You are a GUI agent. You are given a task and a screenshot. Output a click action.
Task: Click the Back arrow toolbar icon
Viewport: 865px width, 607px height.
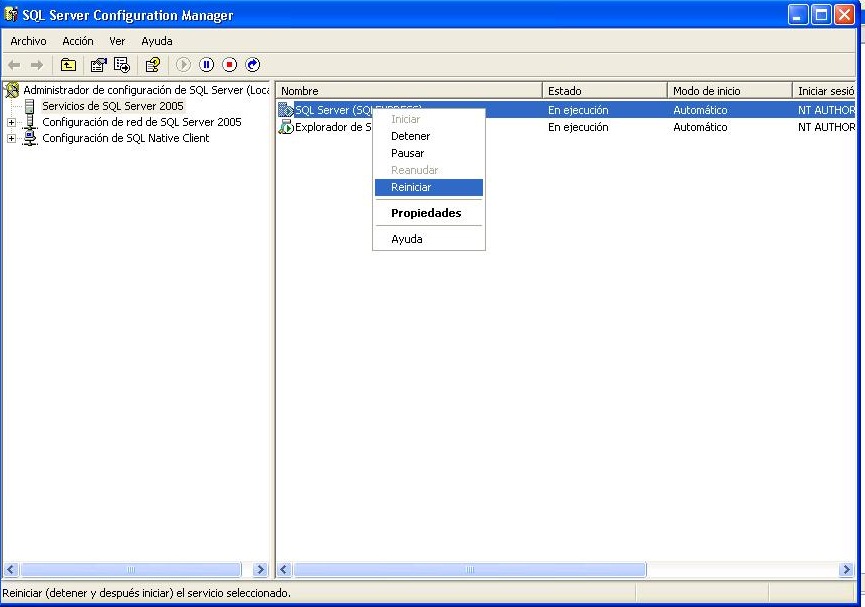tap(14, 65)
